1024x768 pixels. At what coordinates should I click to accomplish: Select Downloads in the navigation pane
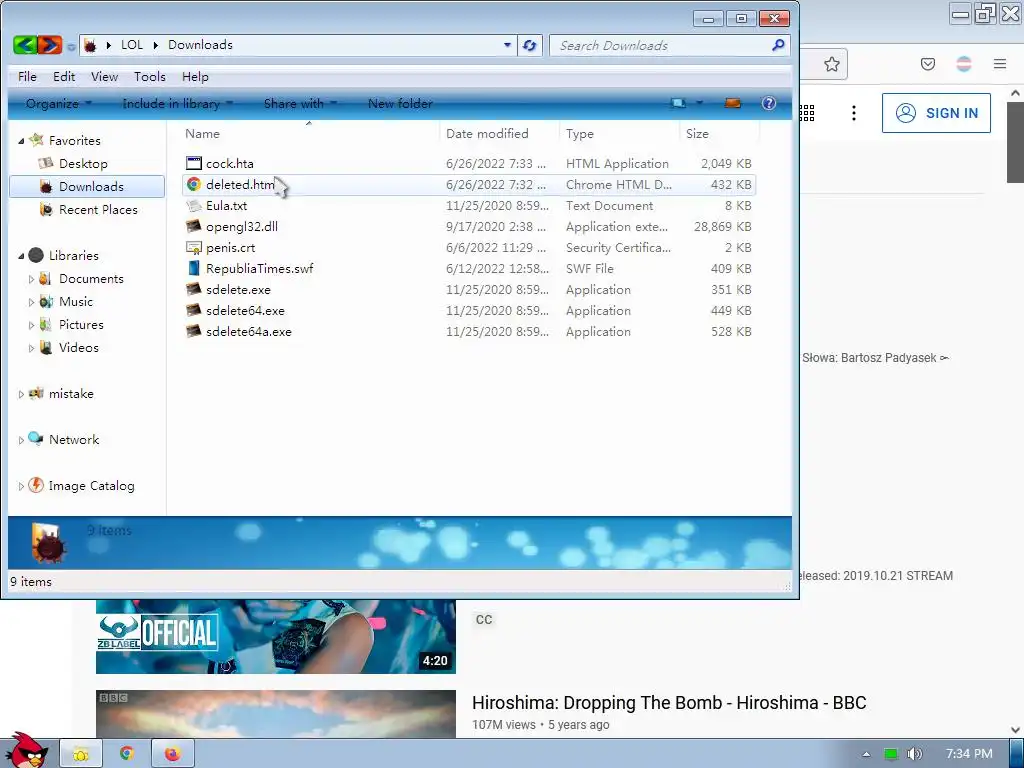coord(87,186)
